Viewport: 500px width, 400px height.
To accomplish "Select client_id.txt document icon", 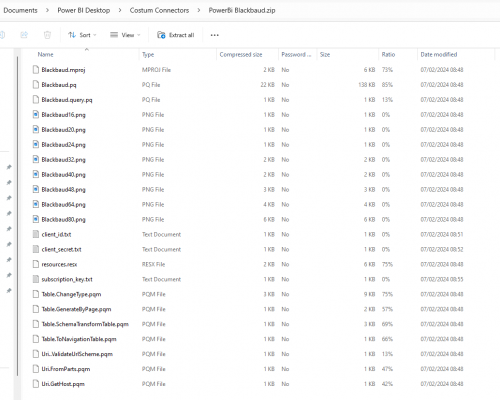I will tap(36, 234).
